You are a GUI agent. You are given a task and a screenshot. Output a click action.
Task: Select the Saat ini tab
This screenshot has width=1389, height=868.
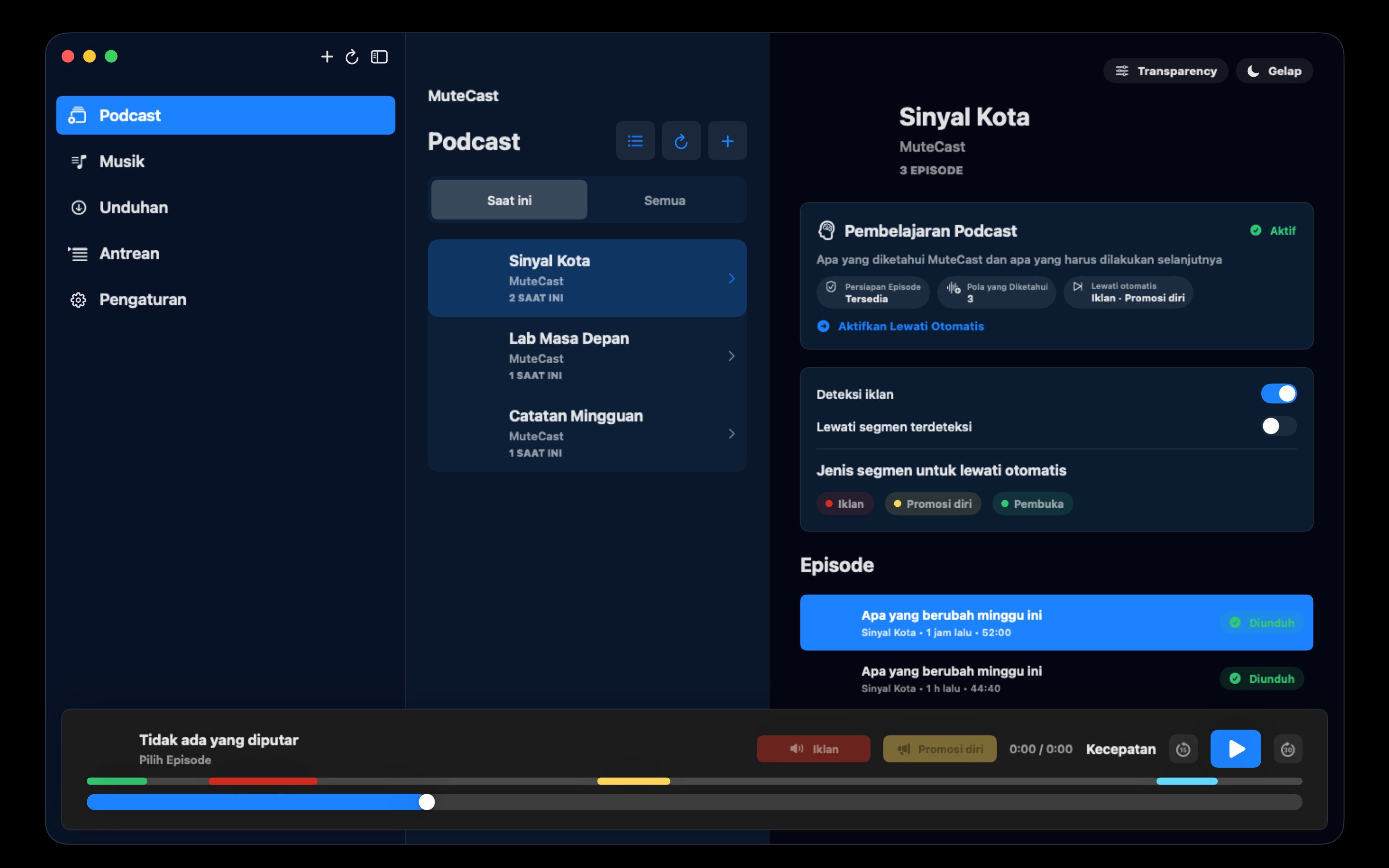pyautogui.click(x=509, y=200)
